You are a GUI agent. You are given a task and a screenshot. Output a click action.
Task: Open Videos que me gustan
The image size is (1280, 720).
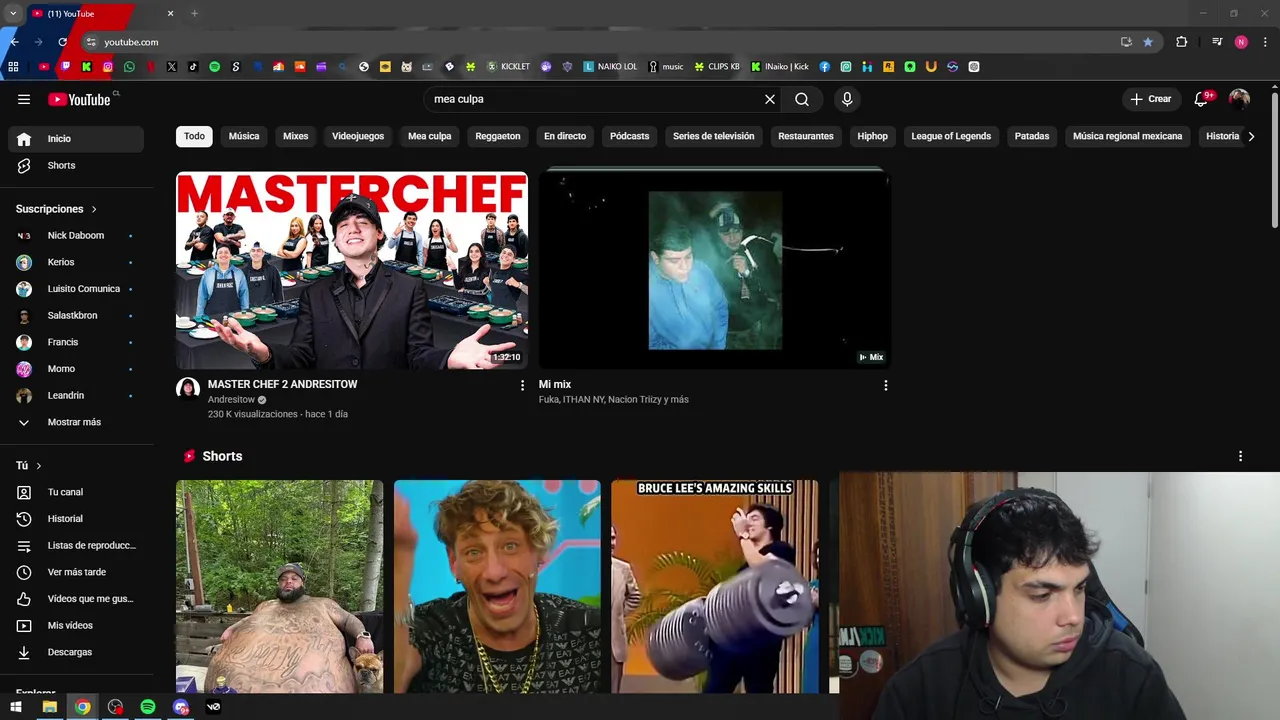coord(76,599)
